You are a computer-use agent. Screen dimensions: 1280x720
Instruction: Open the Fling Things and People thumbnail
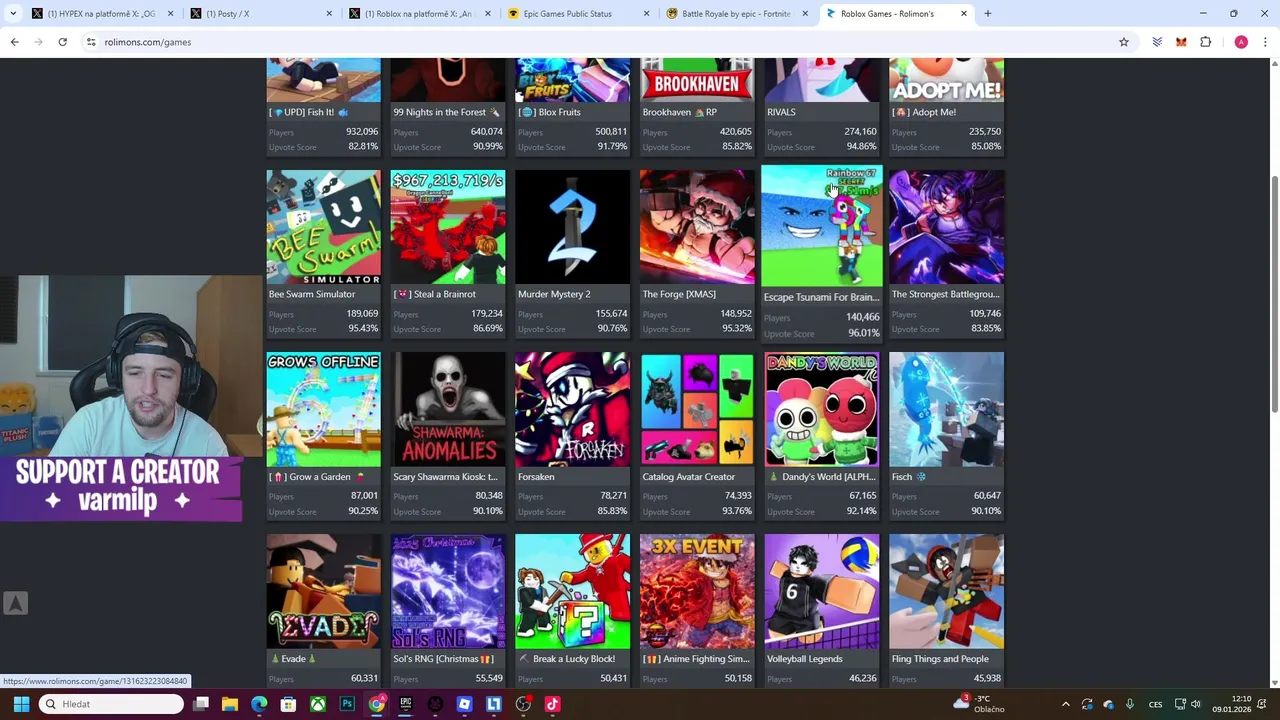pos(946,591)
